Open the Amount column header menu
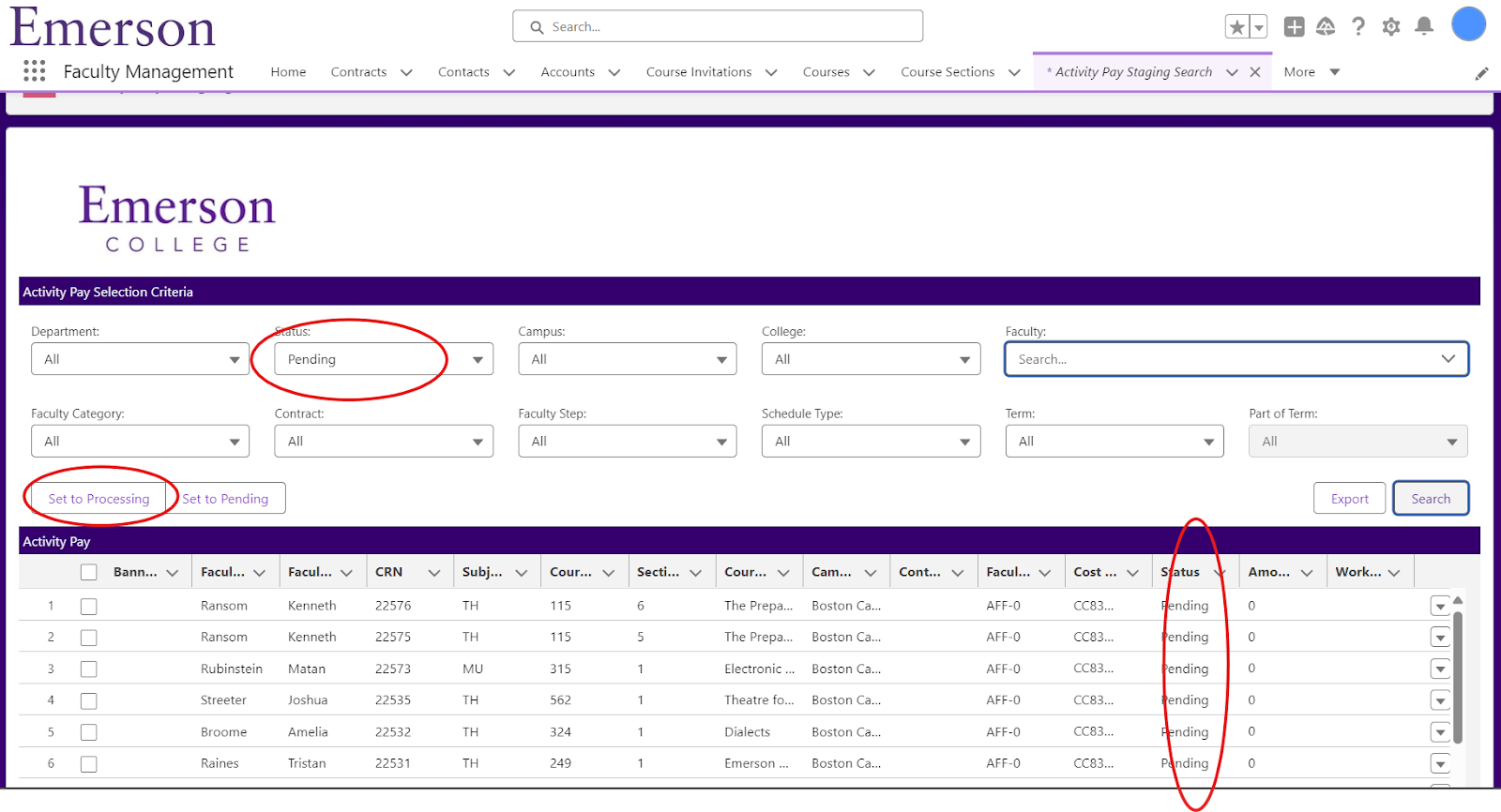The height and width of the screenshot is (812, 1501). (x=1307, y=573)
